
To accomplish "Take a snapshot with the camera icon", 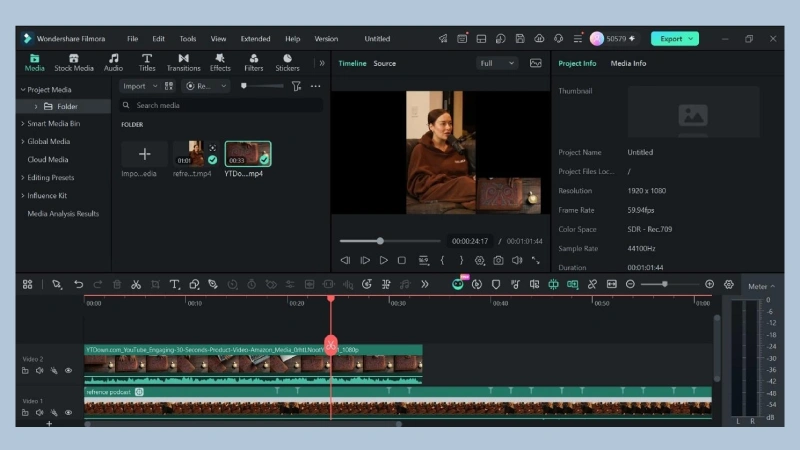I will point(498,260).
